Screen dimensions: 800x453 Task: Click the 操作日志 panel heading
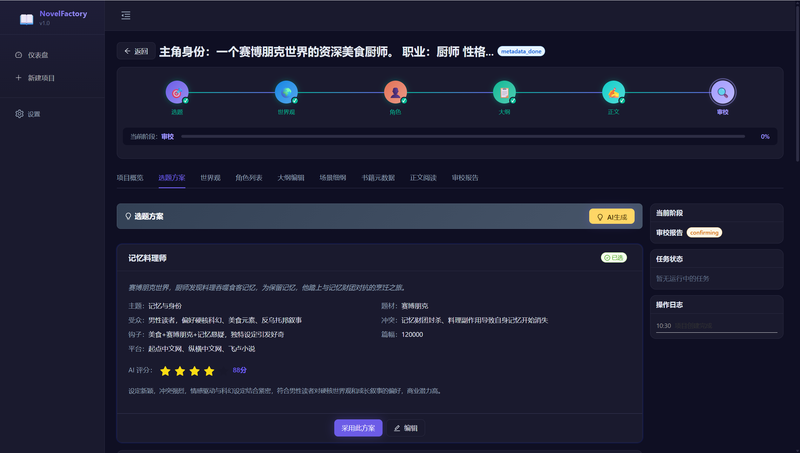669,305
